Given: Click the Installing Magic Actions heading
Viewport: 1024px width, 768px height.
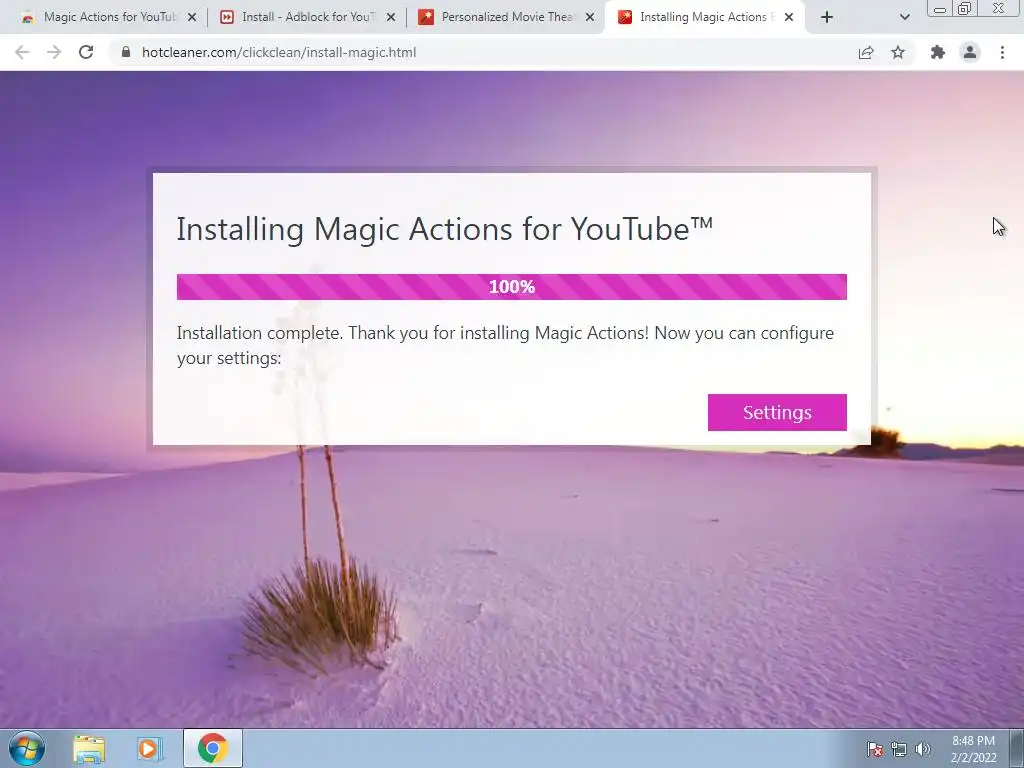Looking at the screenshot, I should pos(445,229).
